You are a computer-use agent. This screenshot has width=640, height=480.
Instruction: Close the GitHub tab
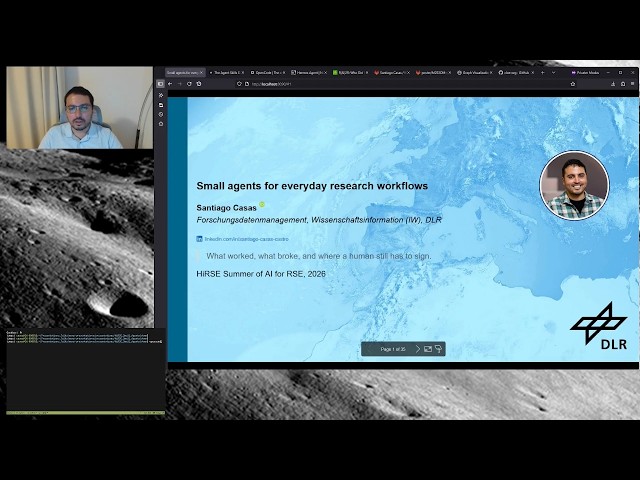click(532, 73)
